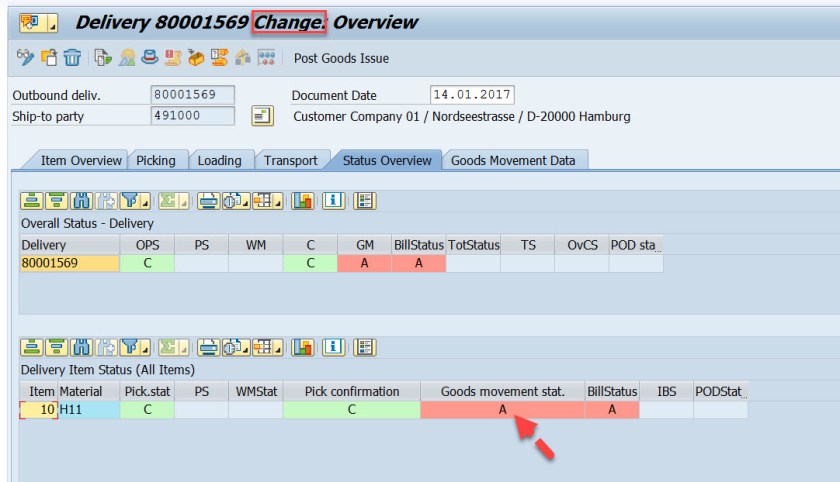Click the Pick confirmation column header

point(352,391)
